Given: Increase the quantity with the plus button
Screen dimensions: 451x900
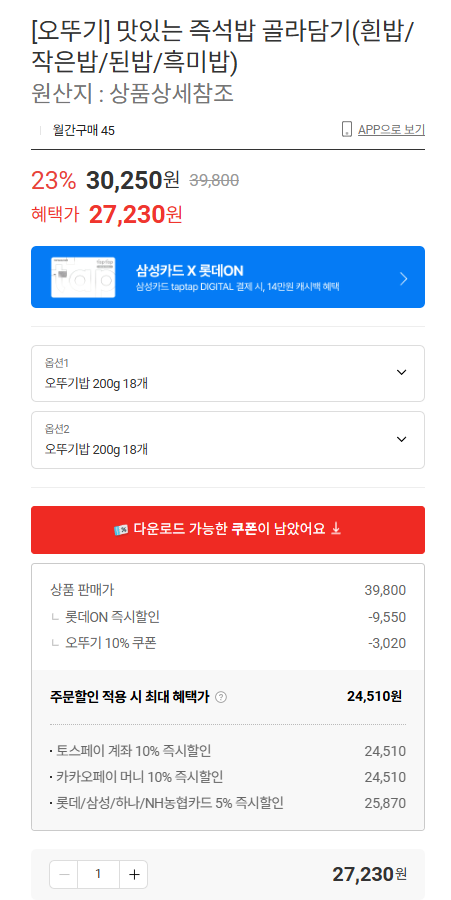Looking at the screenshot, I should point(134,874).
